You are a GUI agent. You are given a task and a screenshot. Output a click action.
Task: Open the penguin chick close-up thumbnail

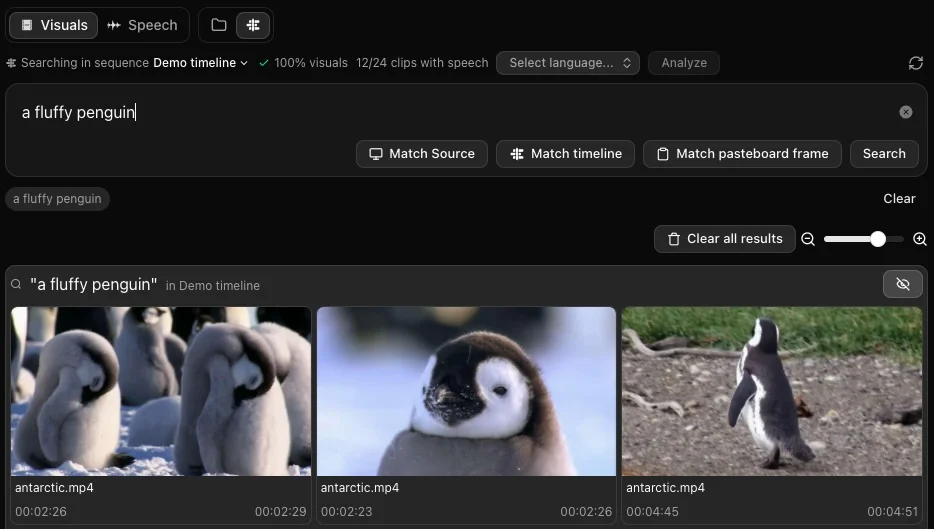click(x=466, y=391)
